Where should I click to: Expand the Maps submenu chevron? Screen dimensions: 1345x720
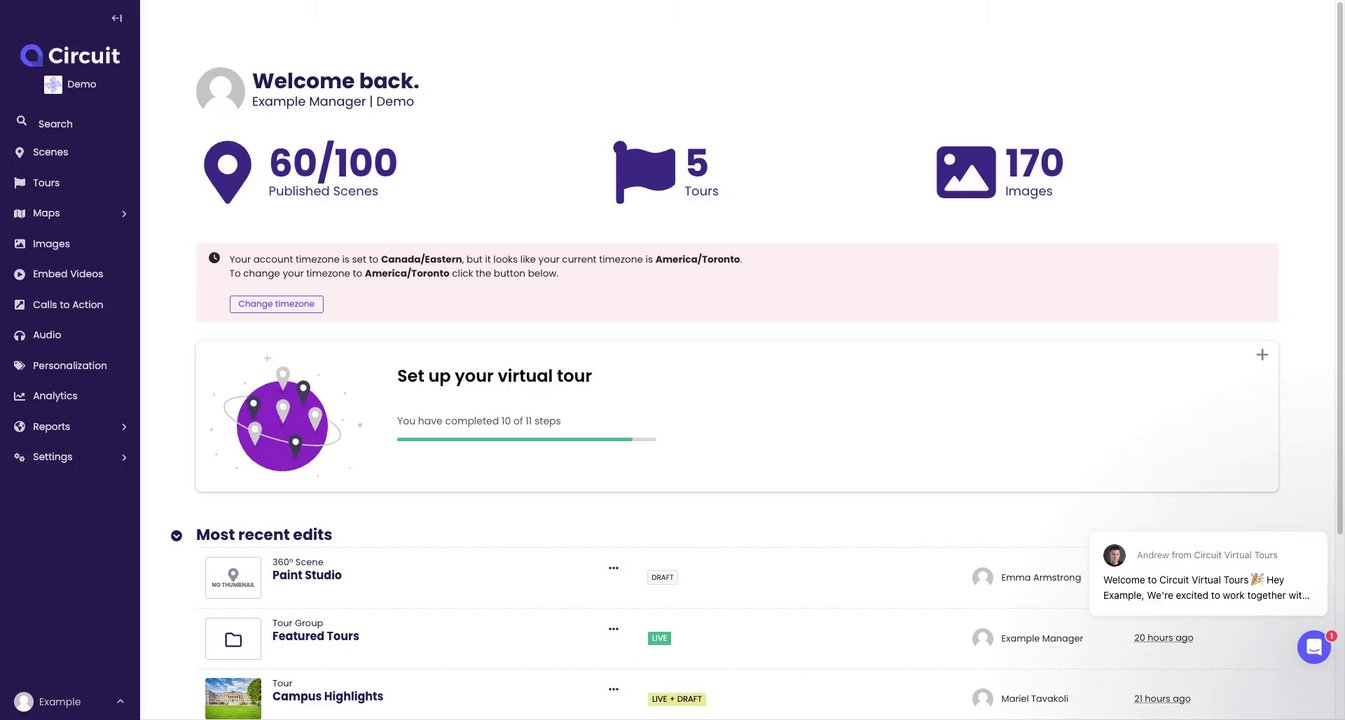pos(124,214)
